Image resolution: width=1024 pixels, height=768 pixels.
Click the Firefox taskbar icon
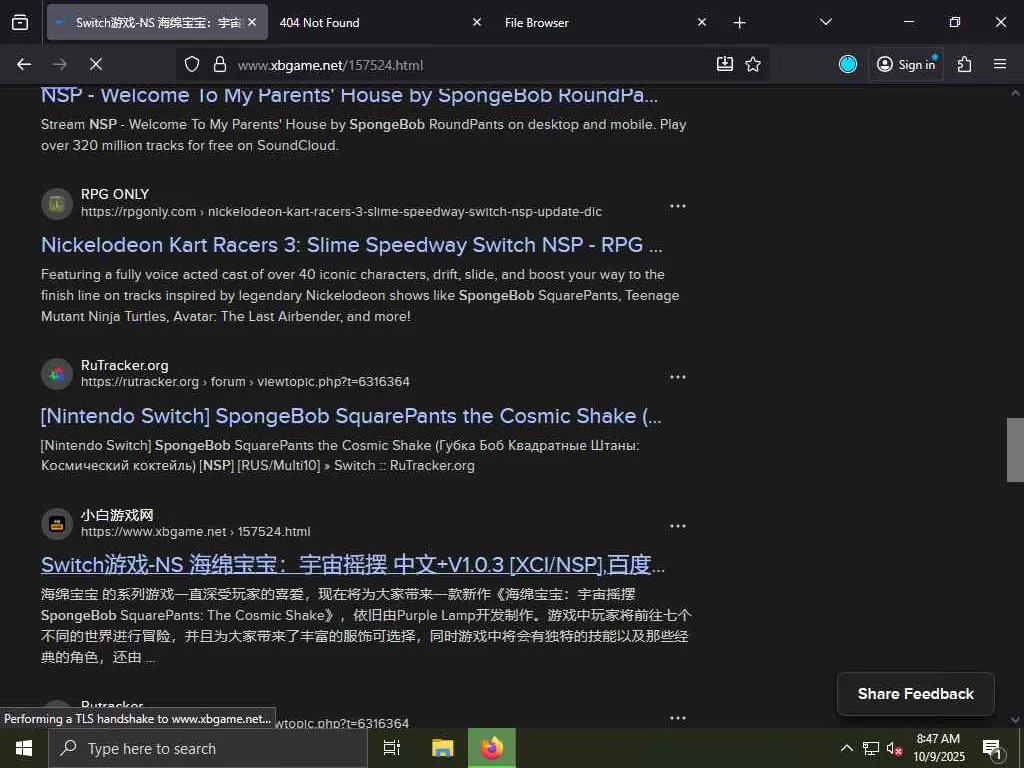tap(492, 748)
